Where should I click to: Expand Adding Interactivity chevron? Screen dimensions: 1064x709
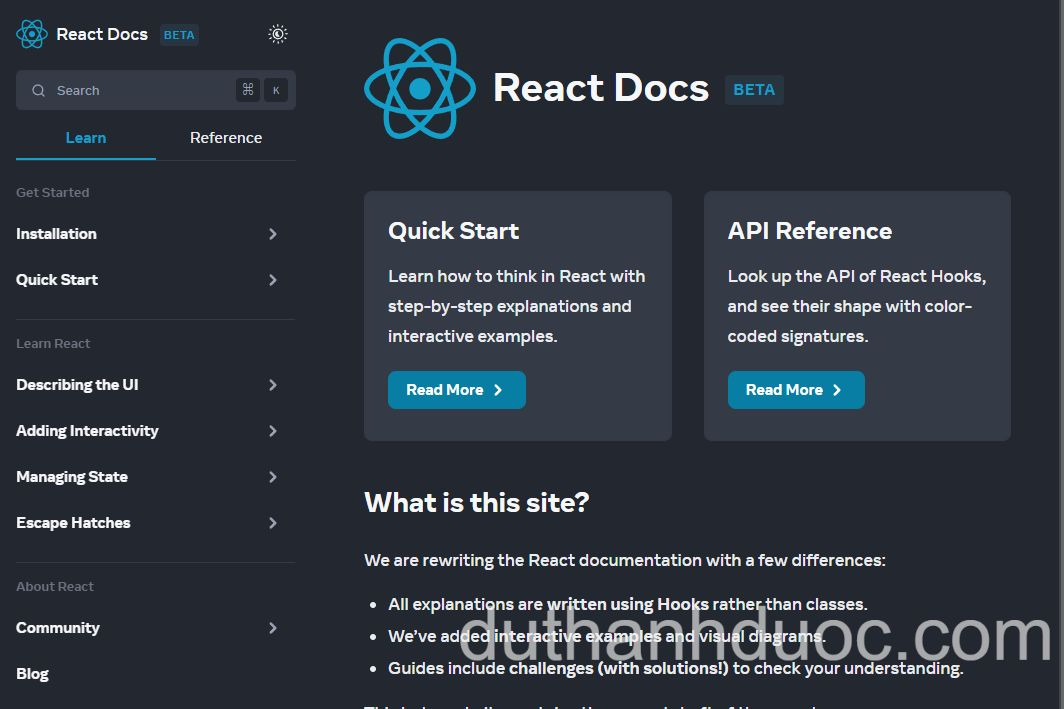273,431
